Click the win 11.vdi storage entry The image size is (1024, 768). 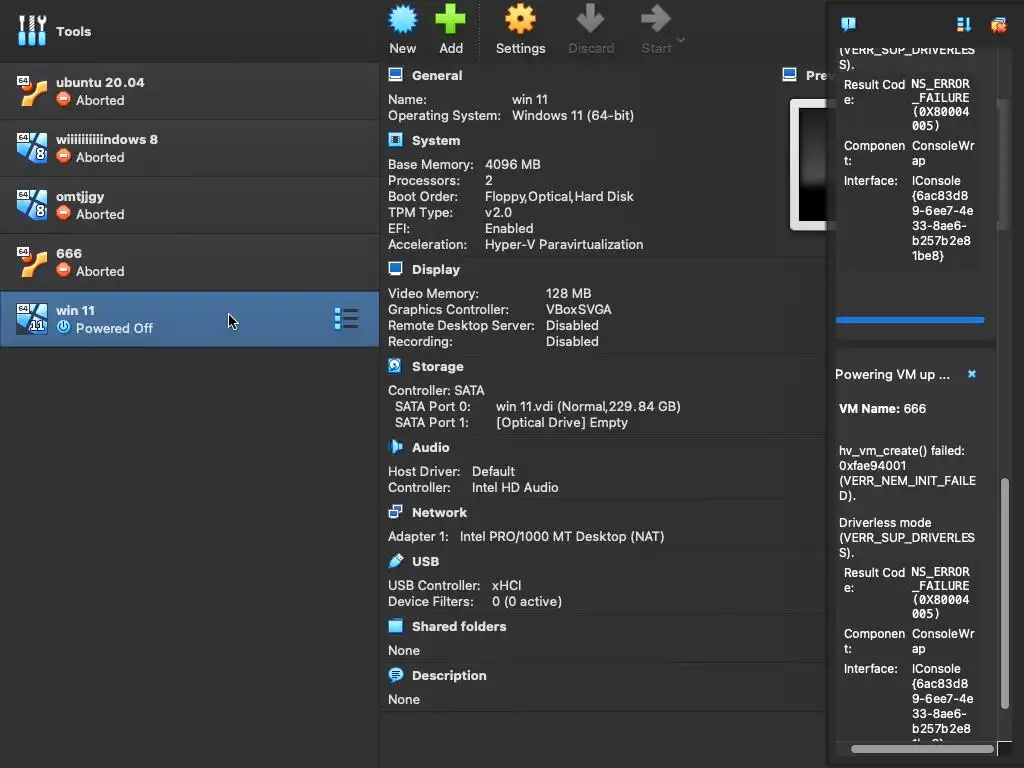coord(588,406)
